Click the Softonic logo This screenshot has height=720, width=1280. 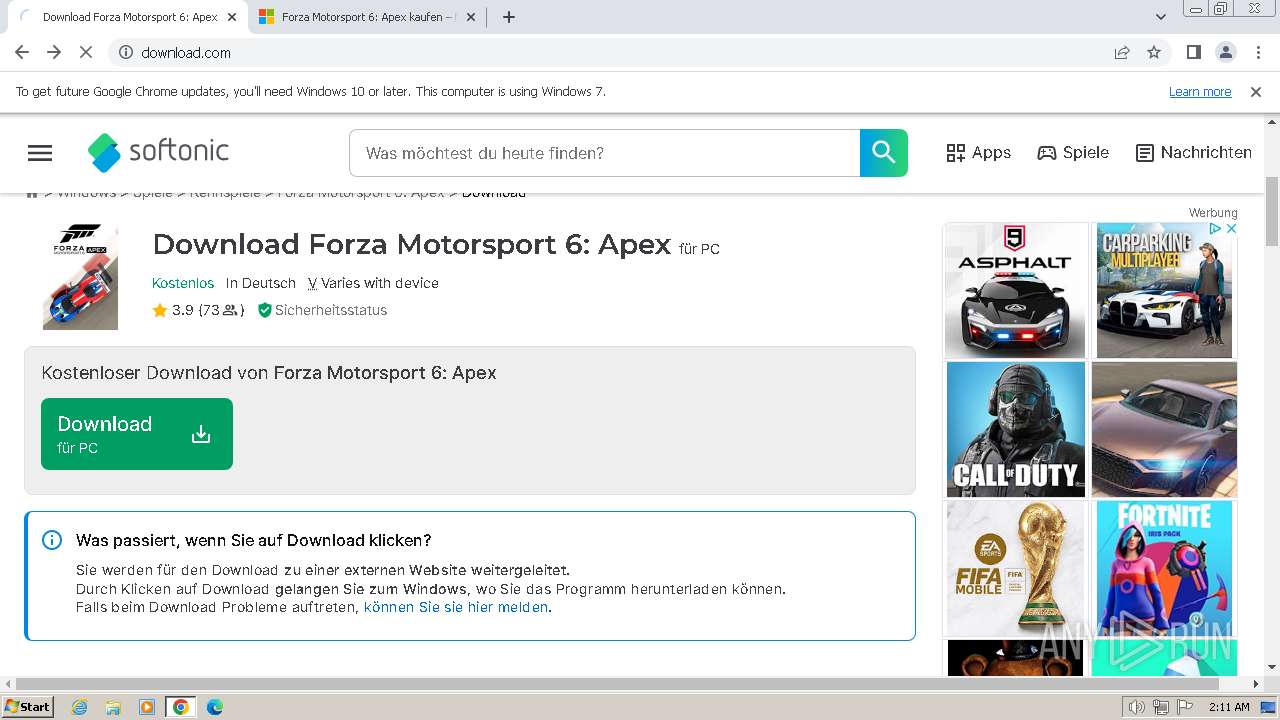(x=158, y=152)
